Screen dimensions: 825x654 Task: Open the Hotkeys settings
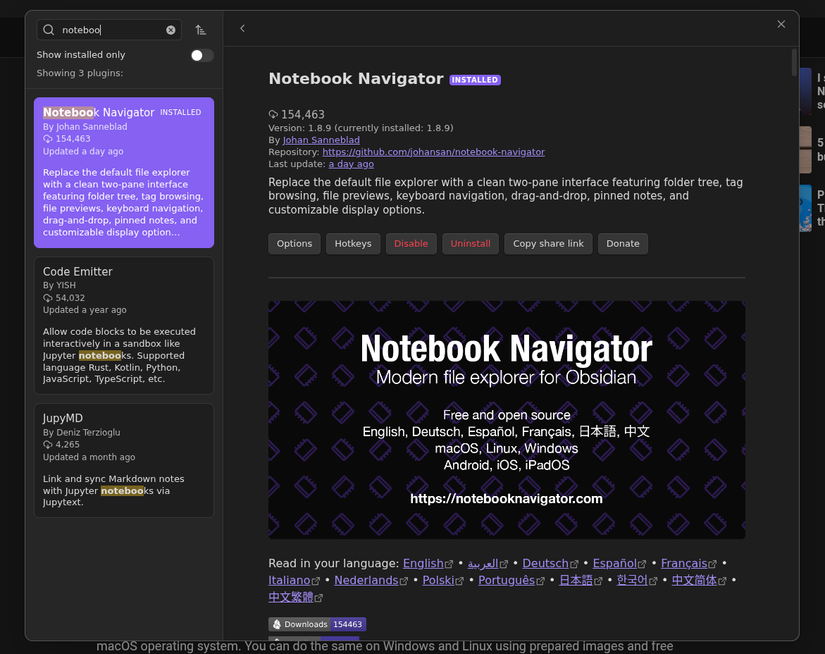pyautogui.click(x=352, y=243)
